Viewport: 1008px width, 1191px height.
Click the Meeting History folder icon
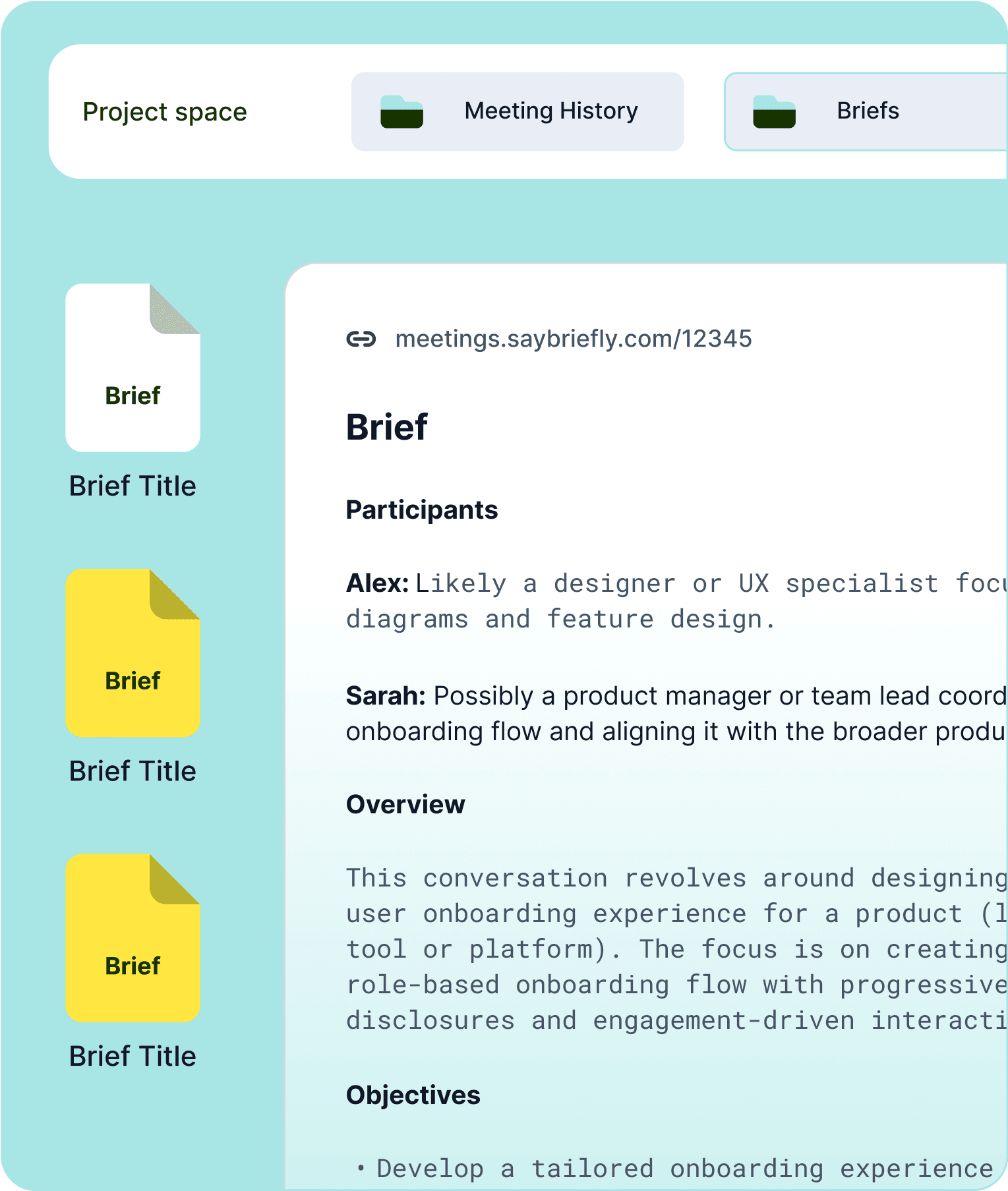click(401, 111)
